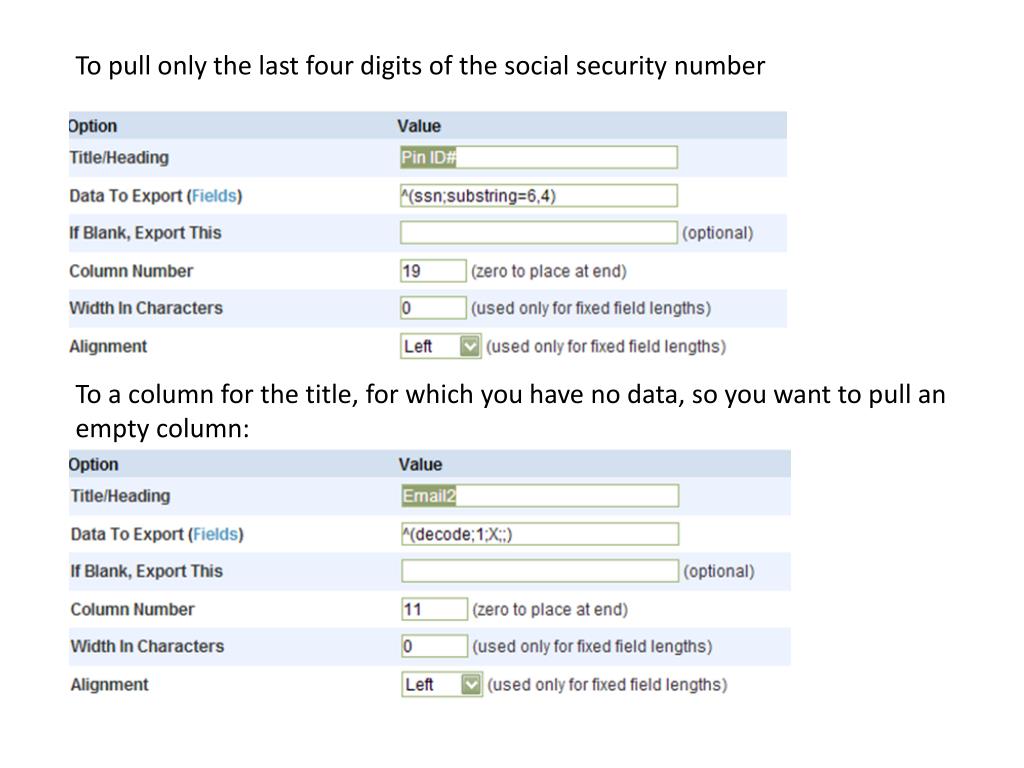Click the Value column header in the first table
1024x768 pixels.
point(419,126)
